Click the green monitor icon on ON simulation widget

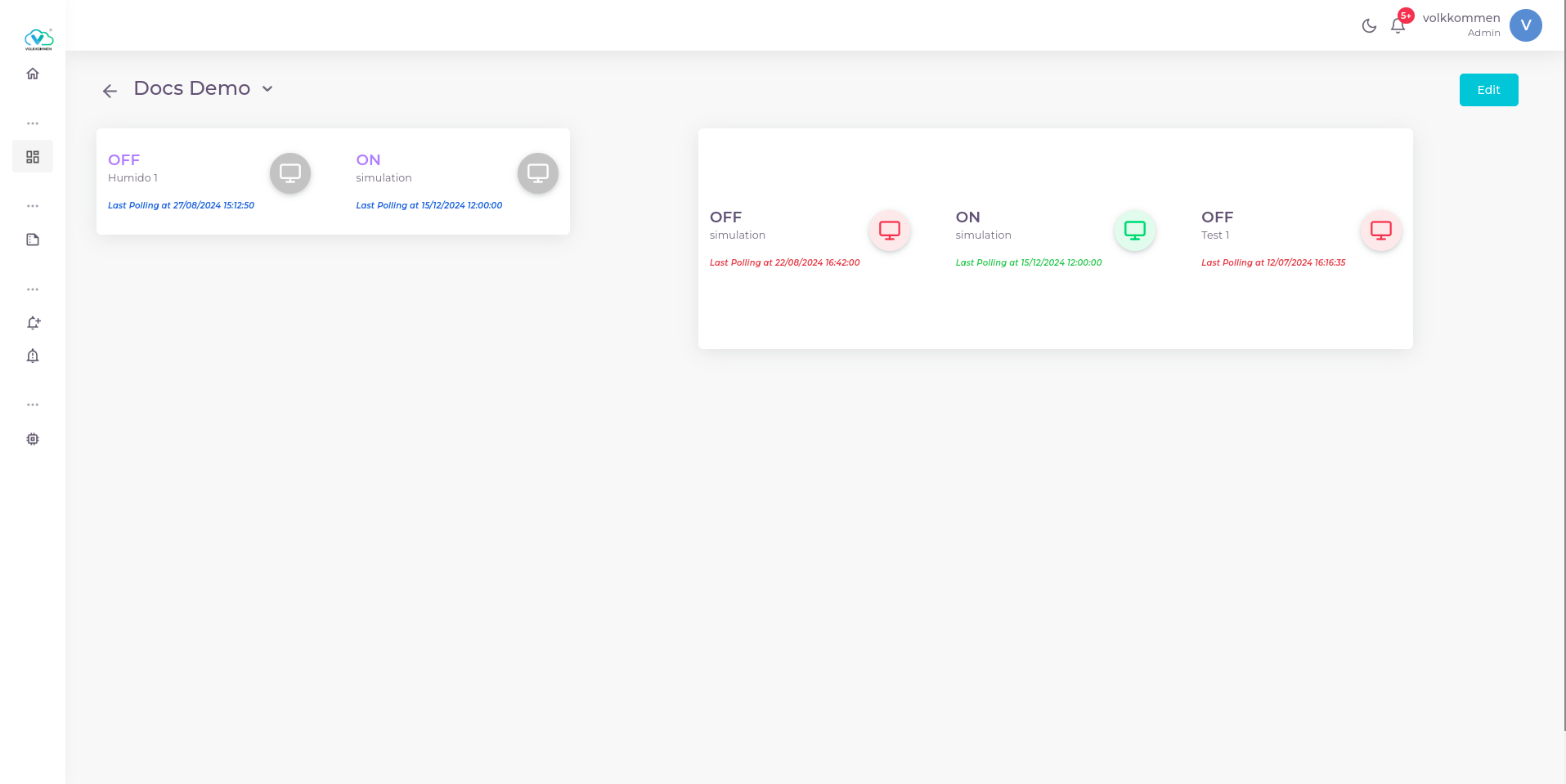[x=1134, y=231]
